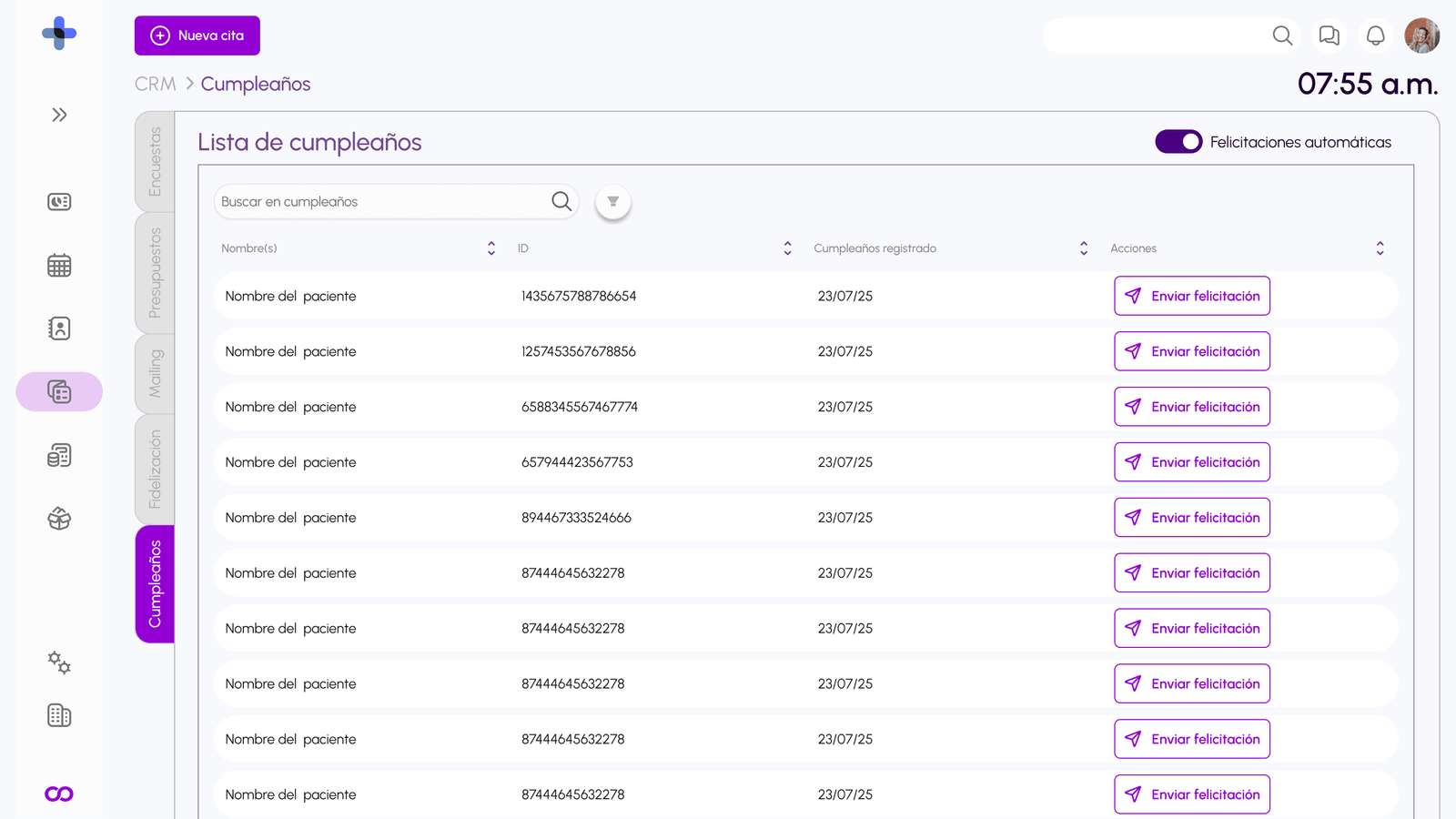Click the Buscar en cumpleaños search field
Viewport: 1456px width, 819px height.
click(382, 202)
